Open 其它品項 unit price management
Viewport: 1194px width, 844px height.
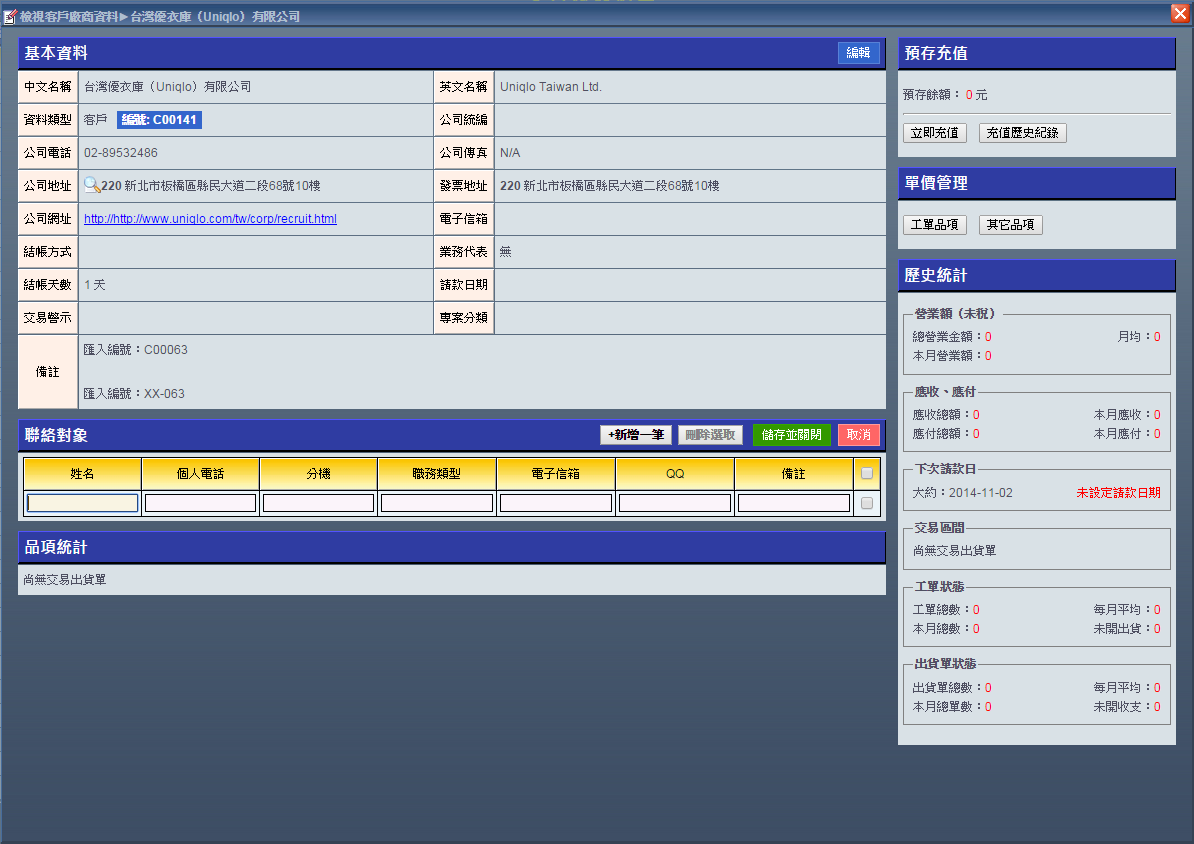pos(1010,225)
